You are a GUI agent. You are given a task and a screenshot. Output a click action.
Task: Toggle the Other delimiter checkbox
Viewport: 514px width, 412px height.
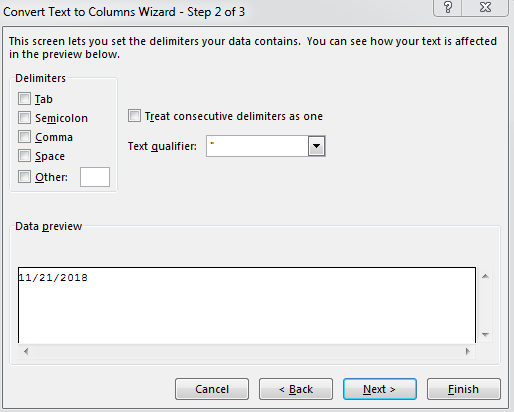[x=24, y=177]
